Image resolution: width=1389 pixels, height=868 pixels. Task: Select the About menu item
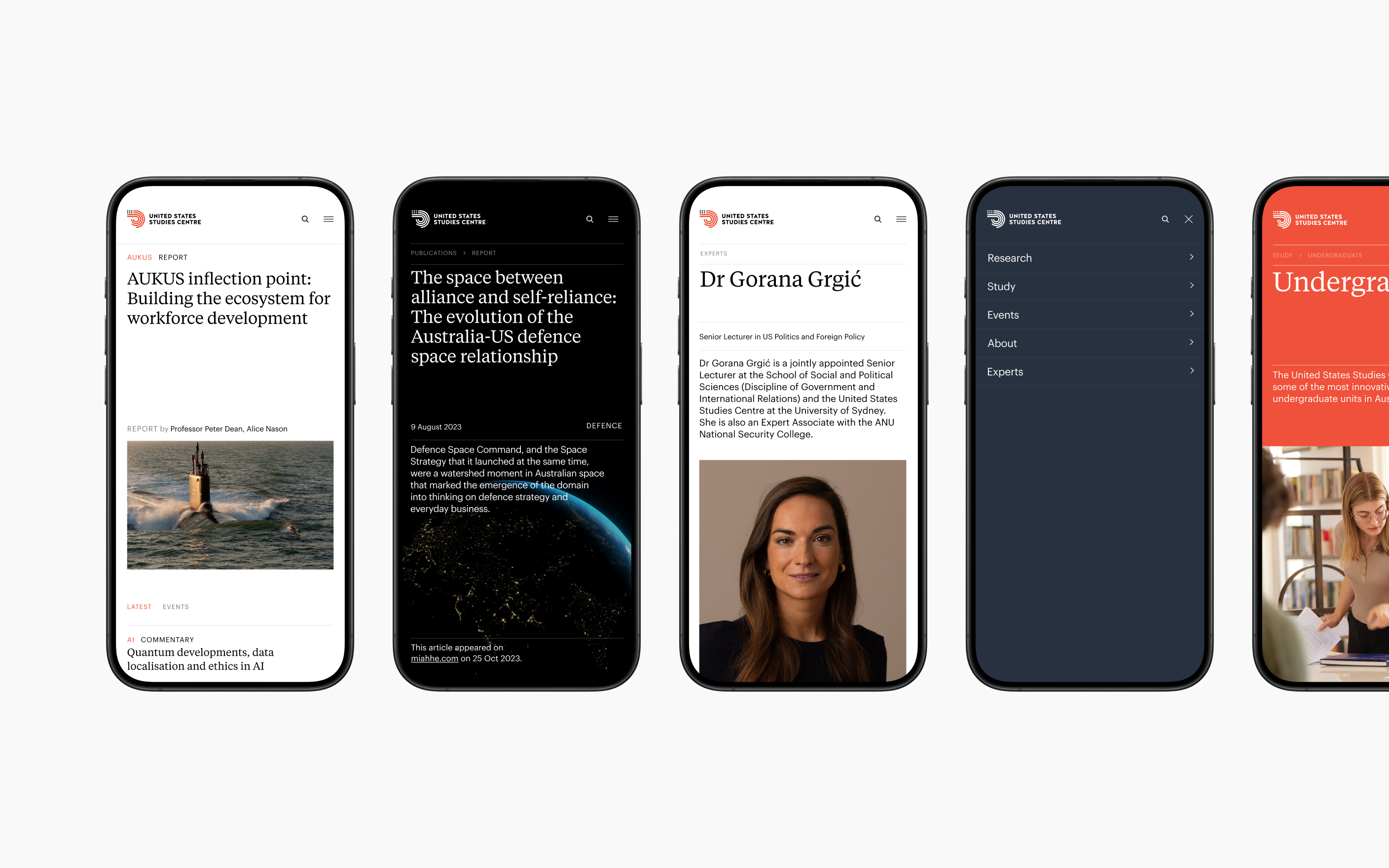1090,343
